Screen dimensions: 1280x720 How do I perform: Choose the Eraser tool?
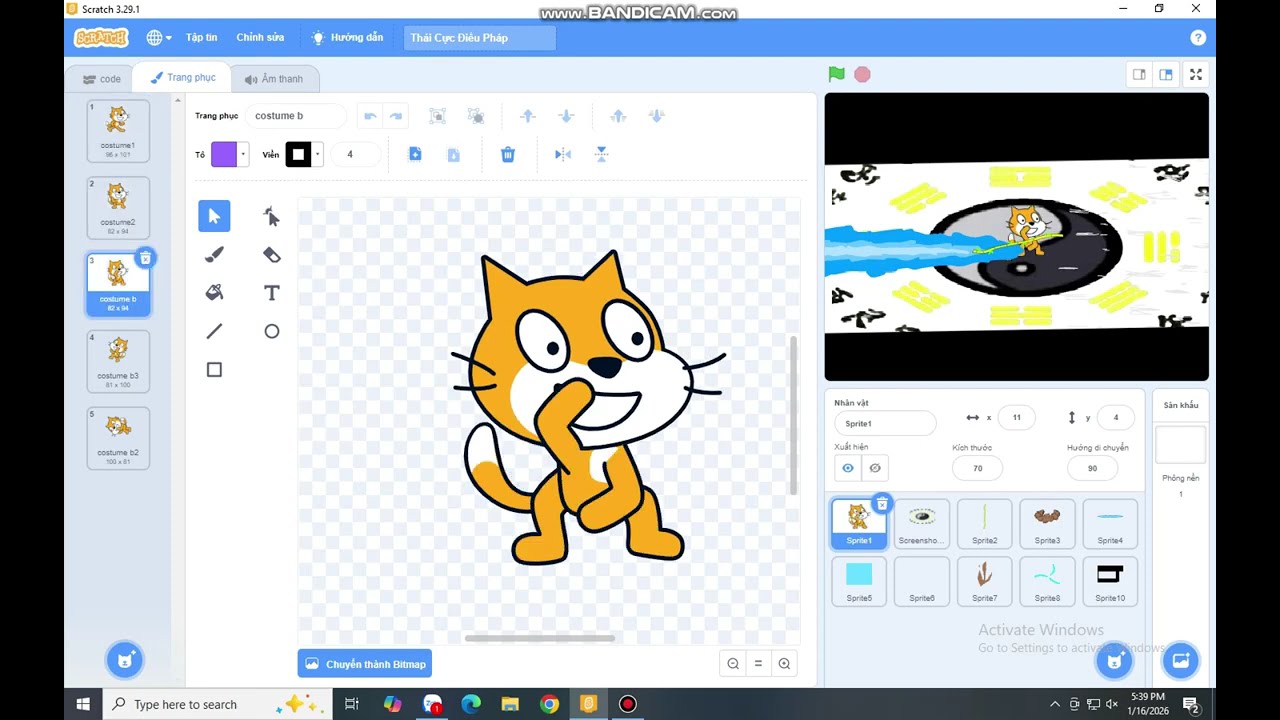point(271,254)
